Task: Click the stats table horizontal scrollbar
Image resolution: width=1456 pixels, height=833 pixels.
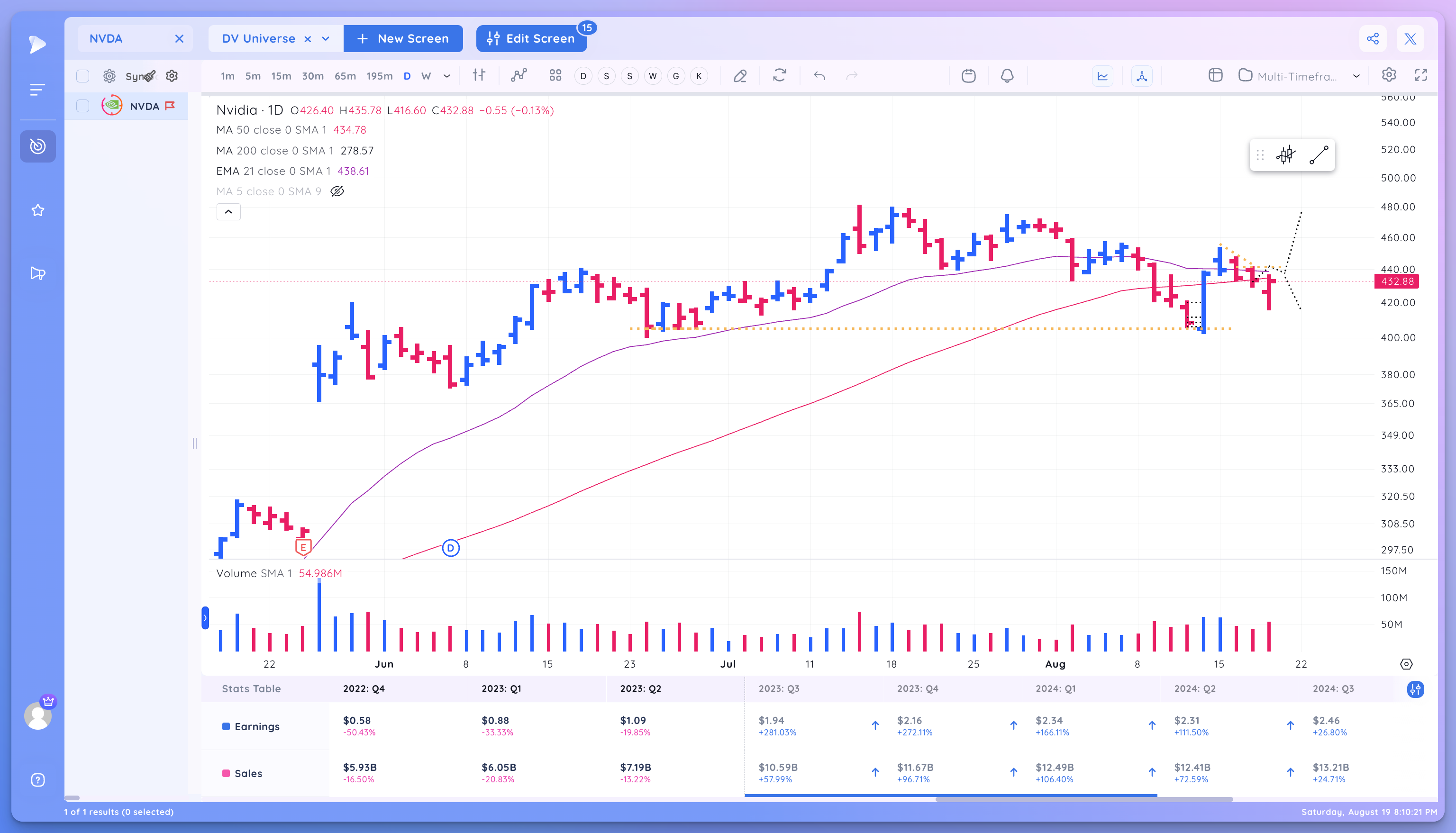Action: tap(1084, 799)
